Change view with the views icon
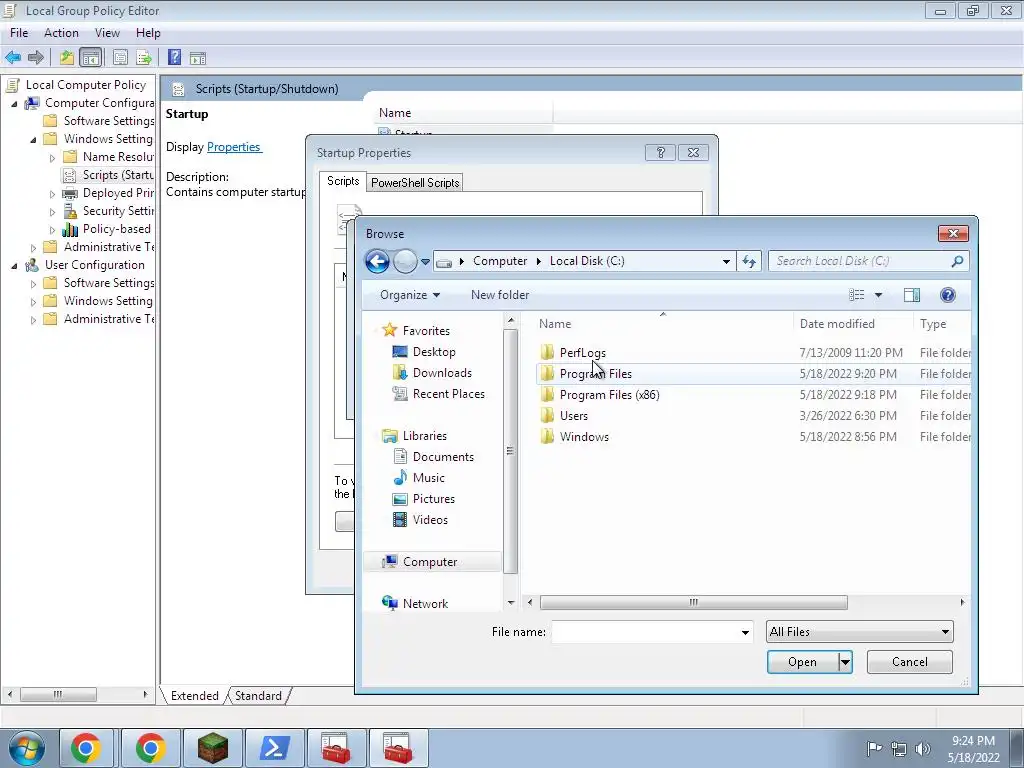 (x=857, y=295)
